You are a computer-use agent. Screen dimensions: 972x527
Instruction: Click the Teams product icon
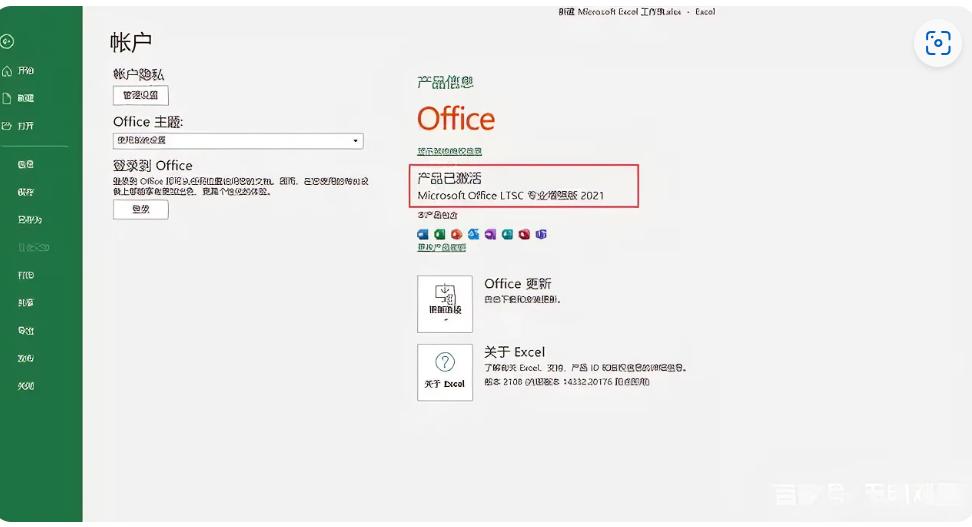[541, 234]
